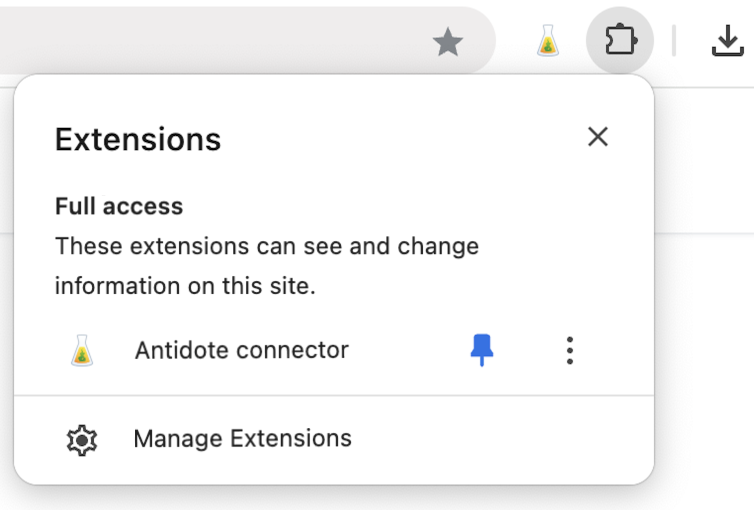
Task: Close the Extensions popup with X
Action: click(598, 137)
